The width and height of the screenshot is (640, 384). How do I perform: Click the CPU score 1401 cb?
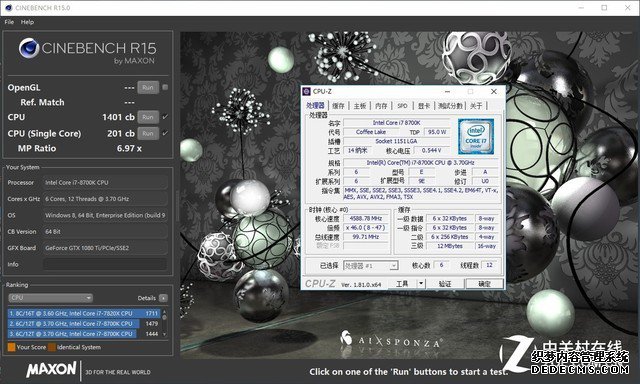point(118,117)
